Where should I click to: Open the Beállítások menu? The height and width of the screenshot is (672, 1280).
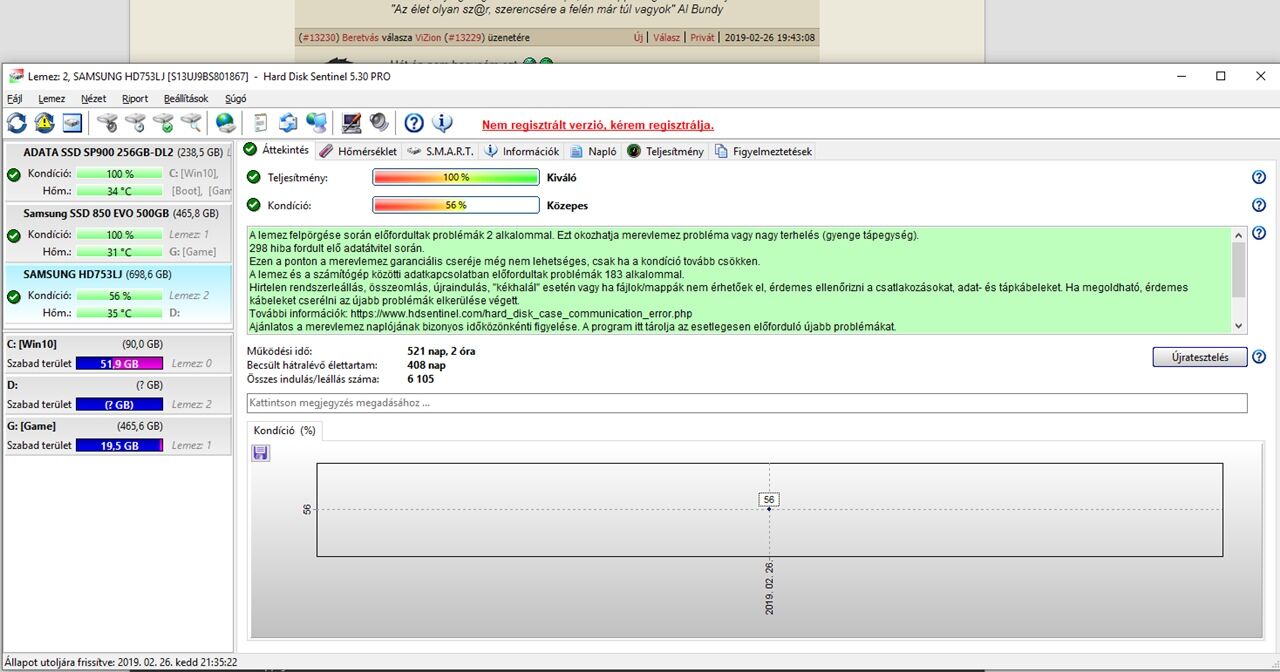[x=186, y=99]
